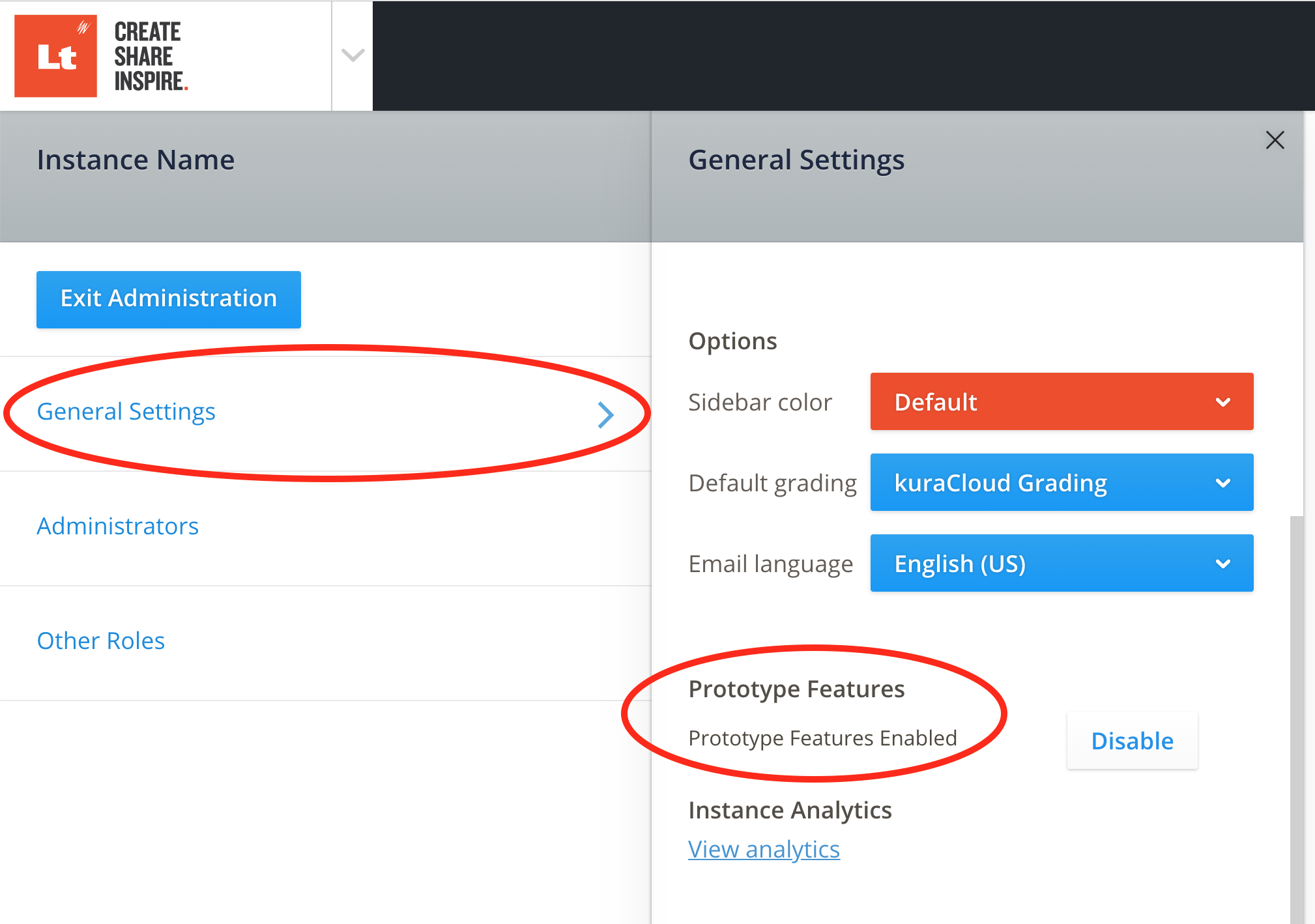Click the Lt logo icon
1315x924 pixels.
[x=56, y=56]
